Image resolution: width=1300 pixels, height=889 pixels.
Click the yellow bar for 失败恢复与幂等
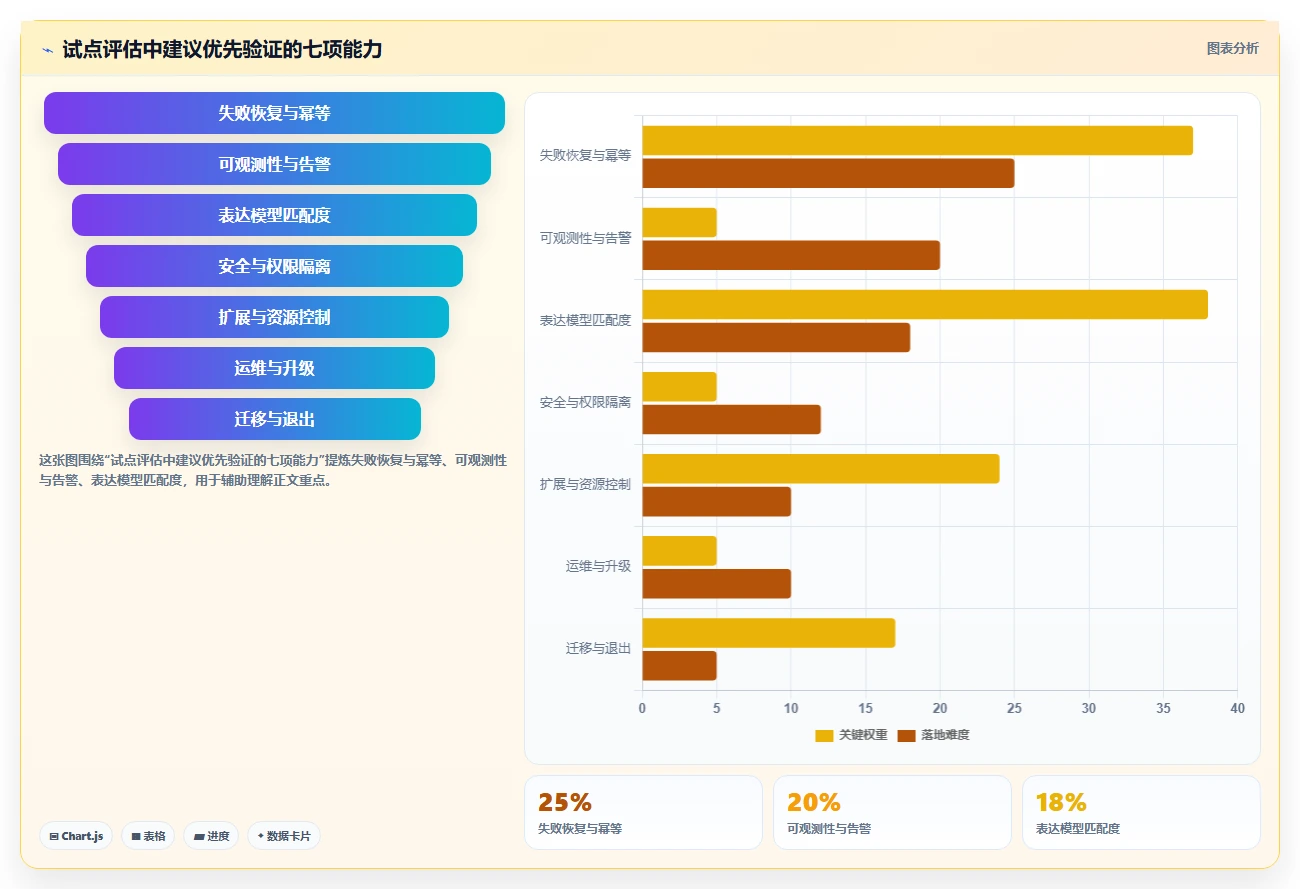coord(917,140)
